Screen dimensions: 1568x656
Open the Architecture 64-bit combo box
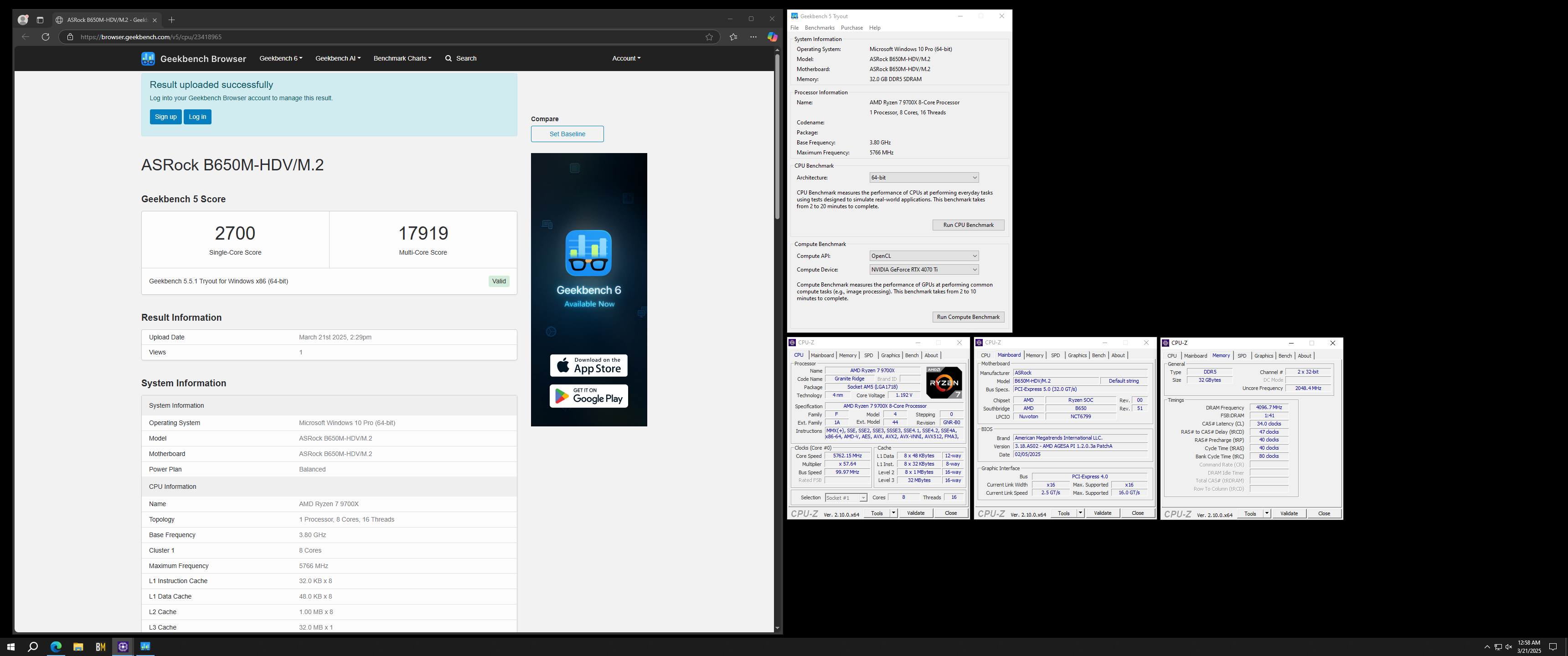(924, 178)
